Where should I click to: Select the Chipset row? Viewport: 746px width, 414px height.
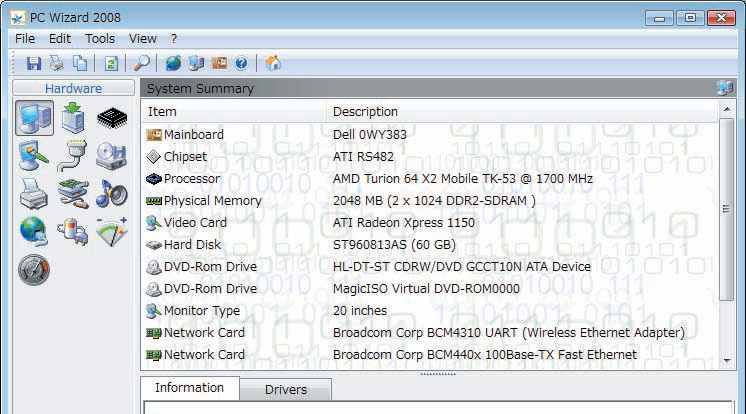click(430, 157)
